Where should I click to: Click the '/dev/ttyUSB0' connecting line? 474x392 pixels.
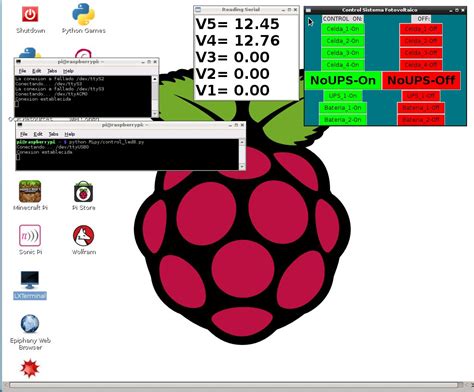point(53,147)
